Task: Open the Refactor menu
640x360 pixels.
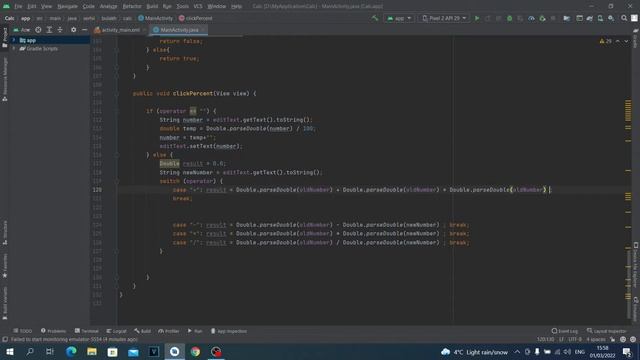Action: point(132,6)
